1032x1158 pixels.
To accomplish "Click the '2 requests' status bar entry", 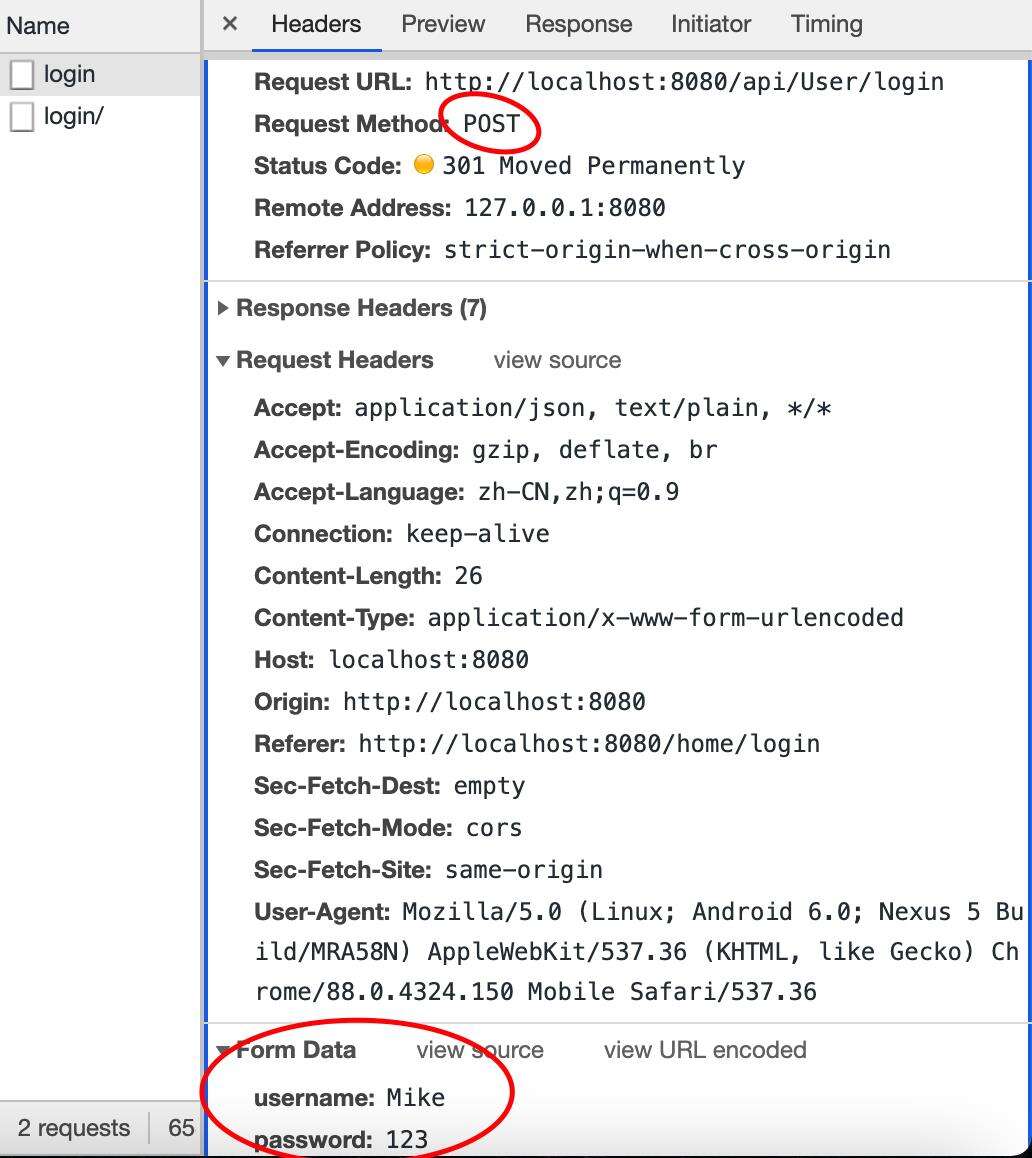I will [x=74, y=1128].
